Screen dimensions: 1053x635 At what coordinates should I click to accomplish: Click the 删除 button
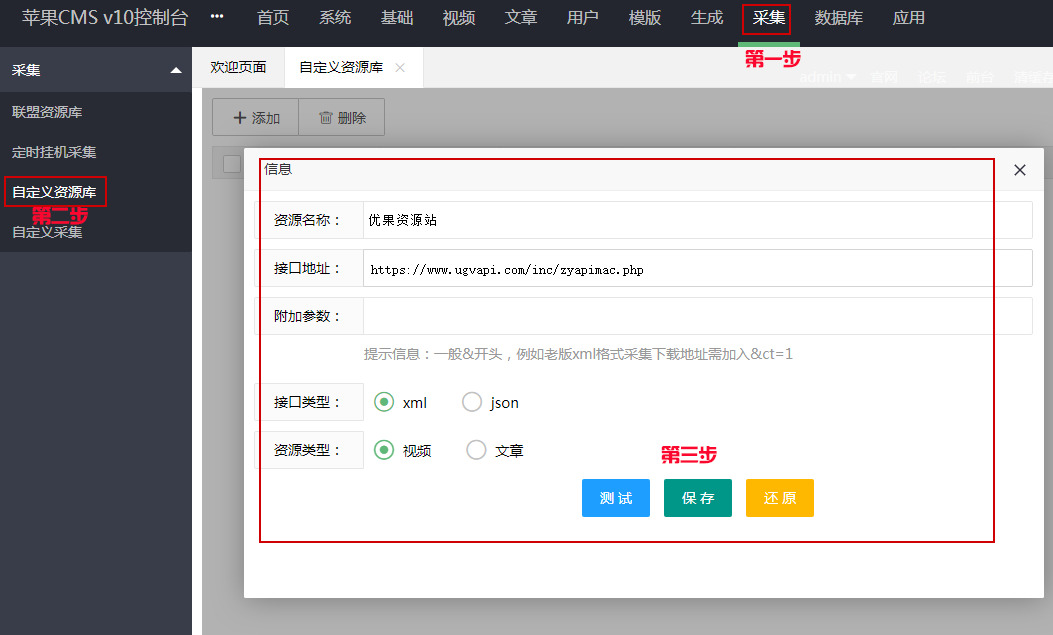click(342, 117)
